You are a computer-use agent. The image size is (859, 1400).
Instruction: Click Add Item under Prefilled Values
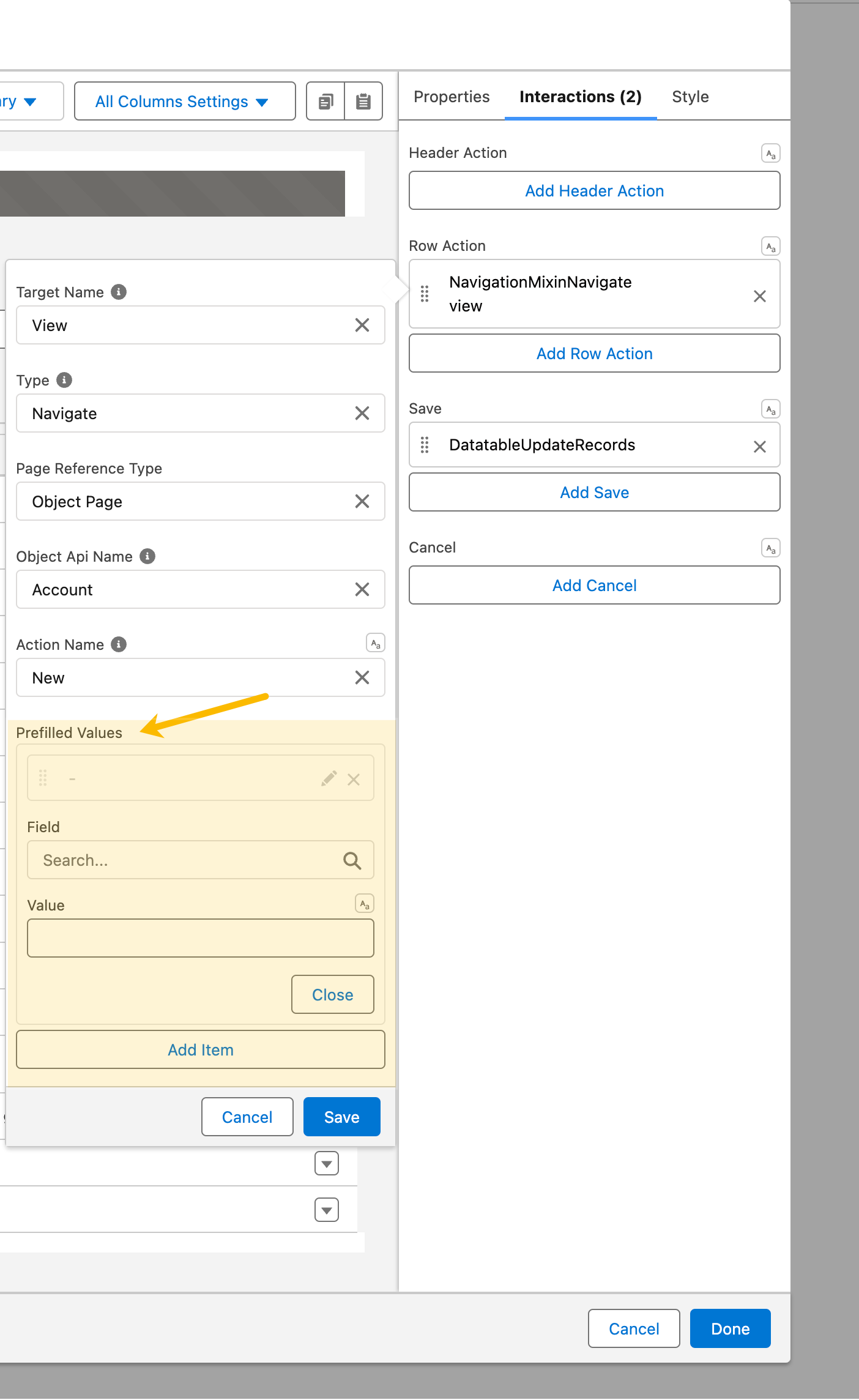tap(201, 1050)
